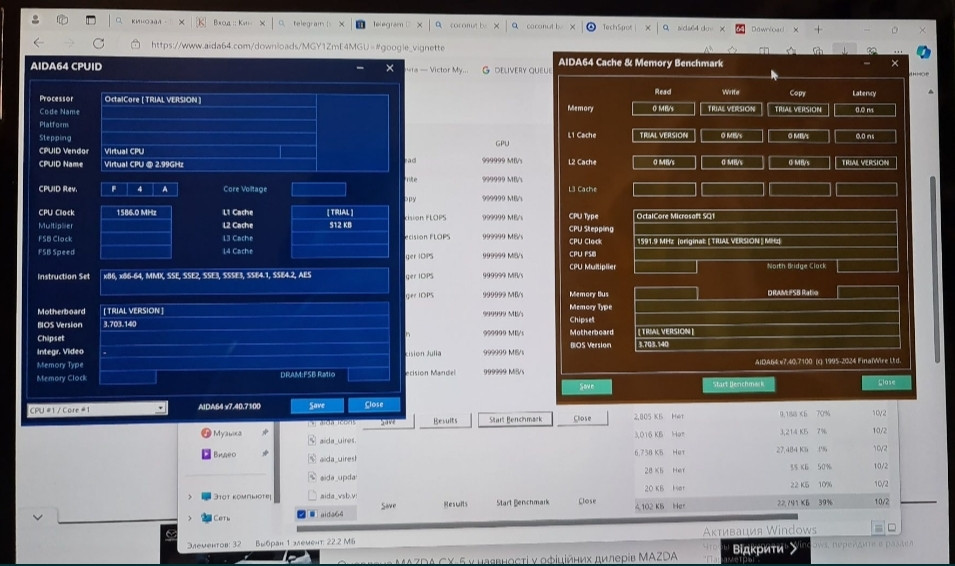Click the down chevron at page bottom-left

tap(38, 517)
